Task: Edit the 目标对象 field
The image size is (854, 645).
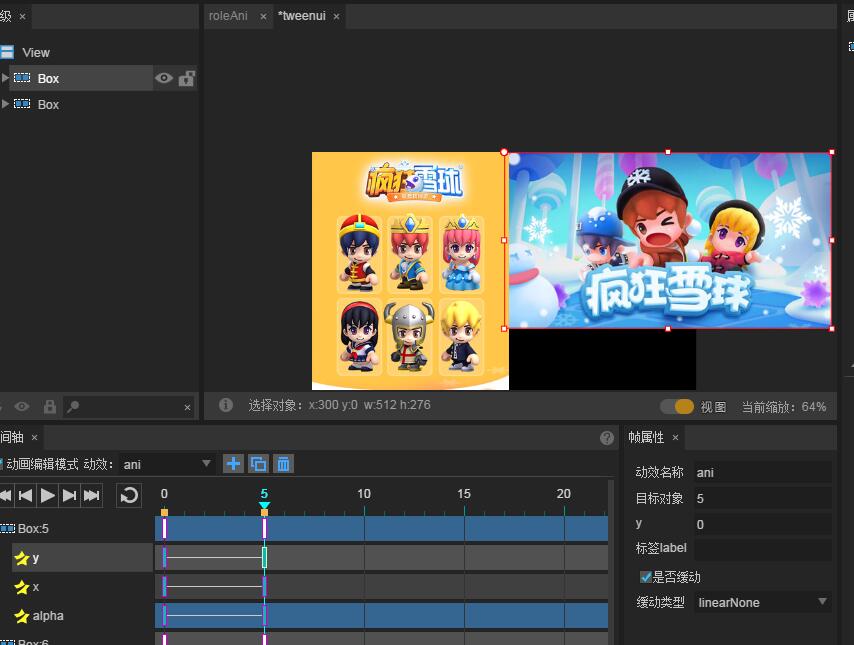Action: coord(762,498)
